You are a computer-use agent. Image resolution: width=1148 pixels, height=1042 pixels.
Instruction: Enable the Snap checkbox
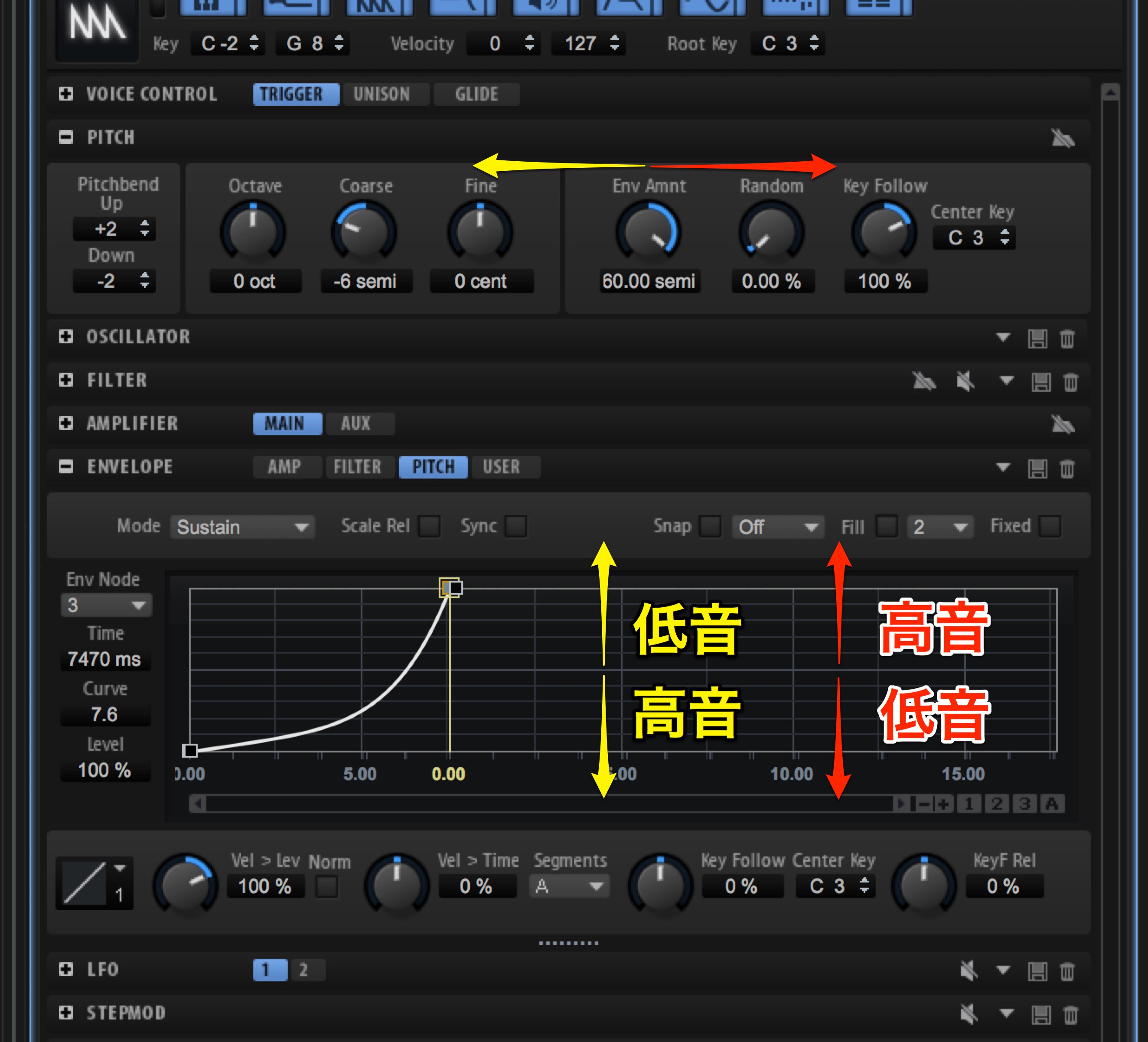pos(710,526)
